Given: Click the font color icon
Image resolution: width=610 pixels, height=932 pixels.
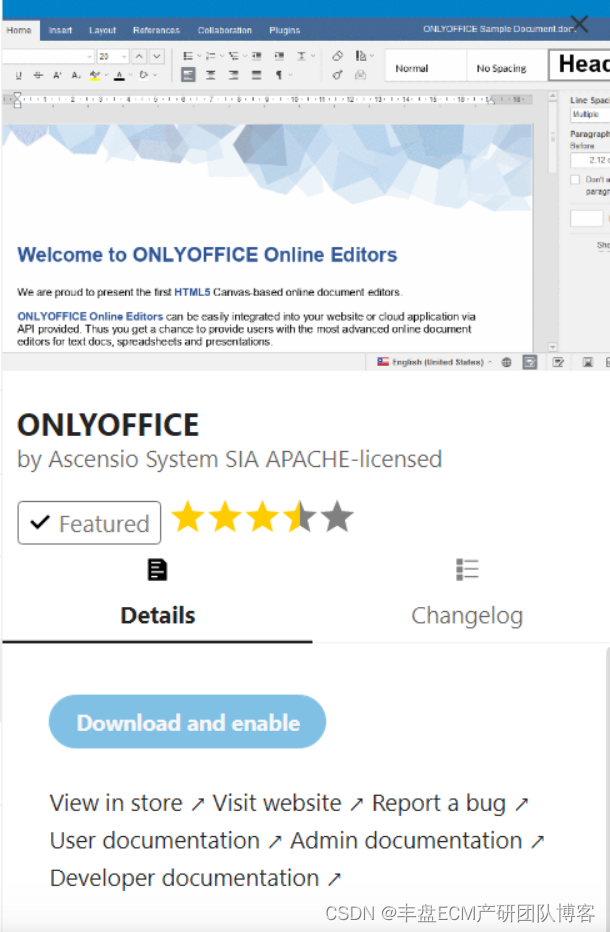Looking at the screenshot, I should pyautogui.click(x=120, y=75).
